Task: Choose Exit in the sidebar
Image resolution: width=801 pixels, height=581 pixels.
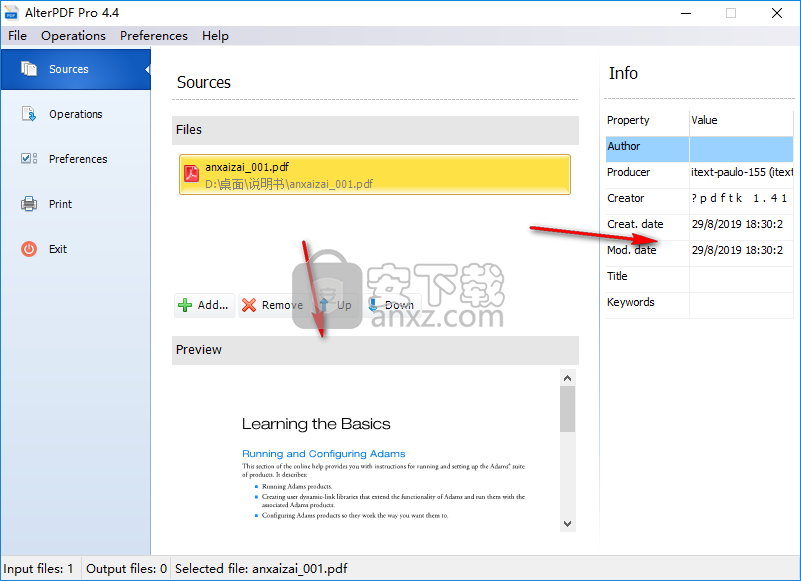Action: pyautogui.click(x=76, y=249)
